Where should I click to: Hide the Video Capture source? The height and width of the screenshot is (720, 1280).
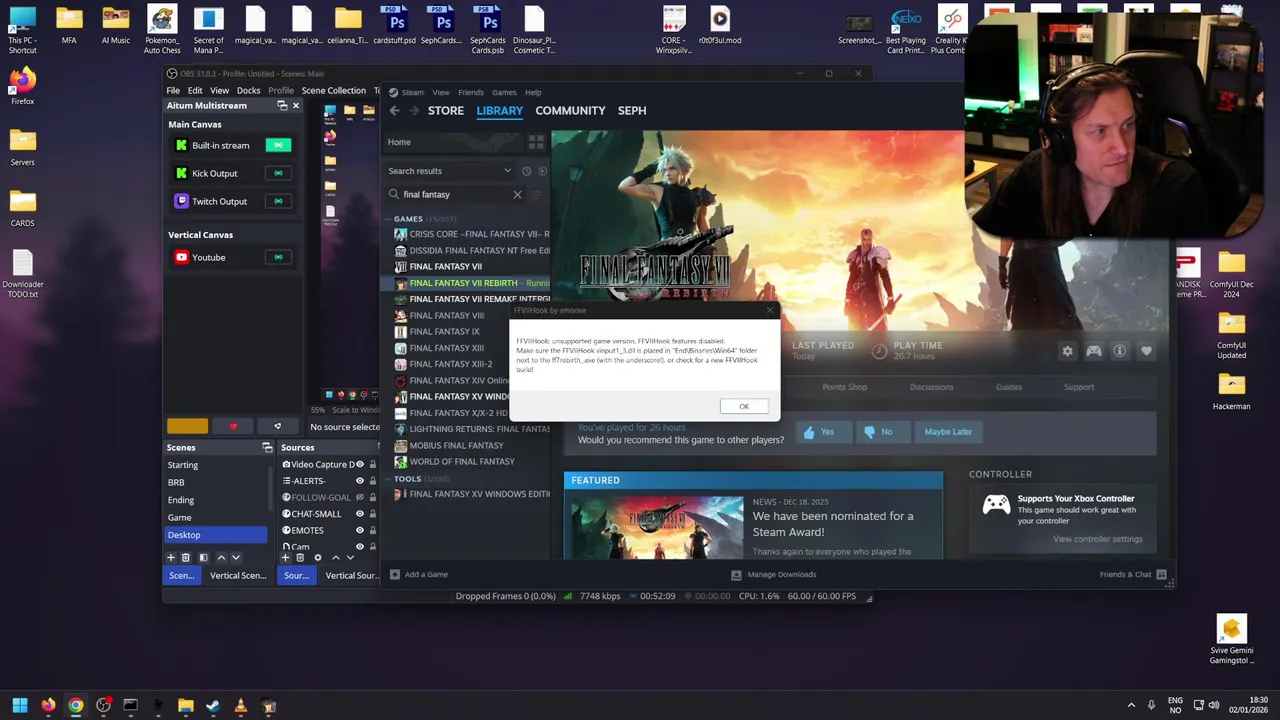pos(360,464)
